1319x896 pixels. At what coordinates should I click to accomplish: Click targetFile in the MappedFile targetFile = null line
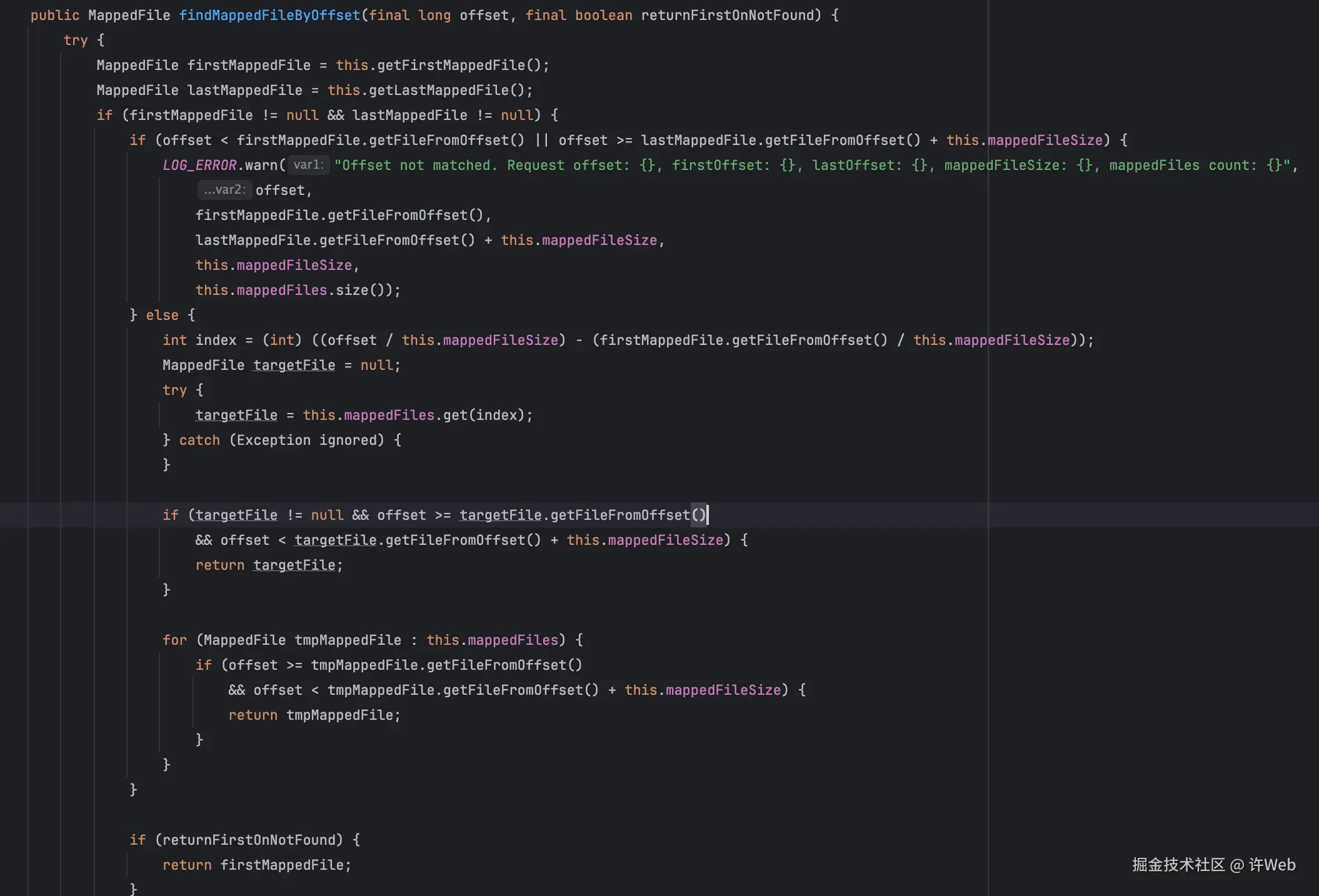(294, 365)
